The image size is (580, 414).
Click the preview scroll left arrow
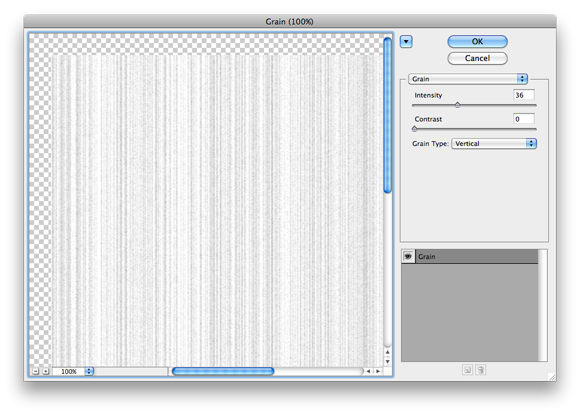coord(368,371)
